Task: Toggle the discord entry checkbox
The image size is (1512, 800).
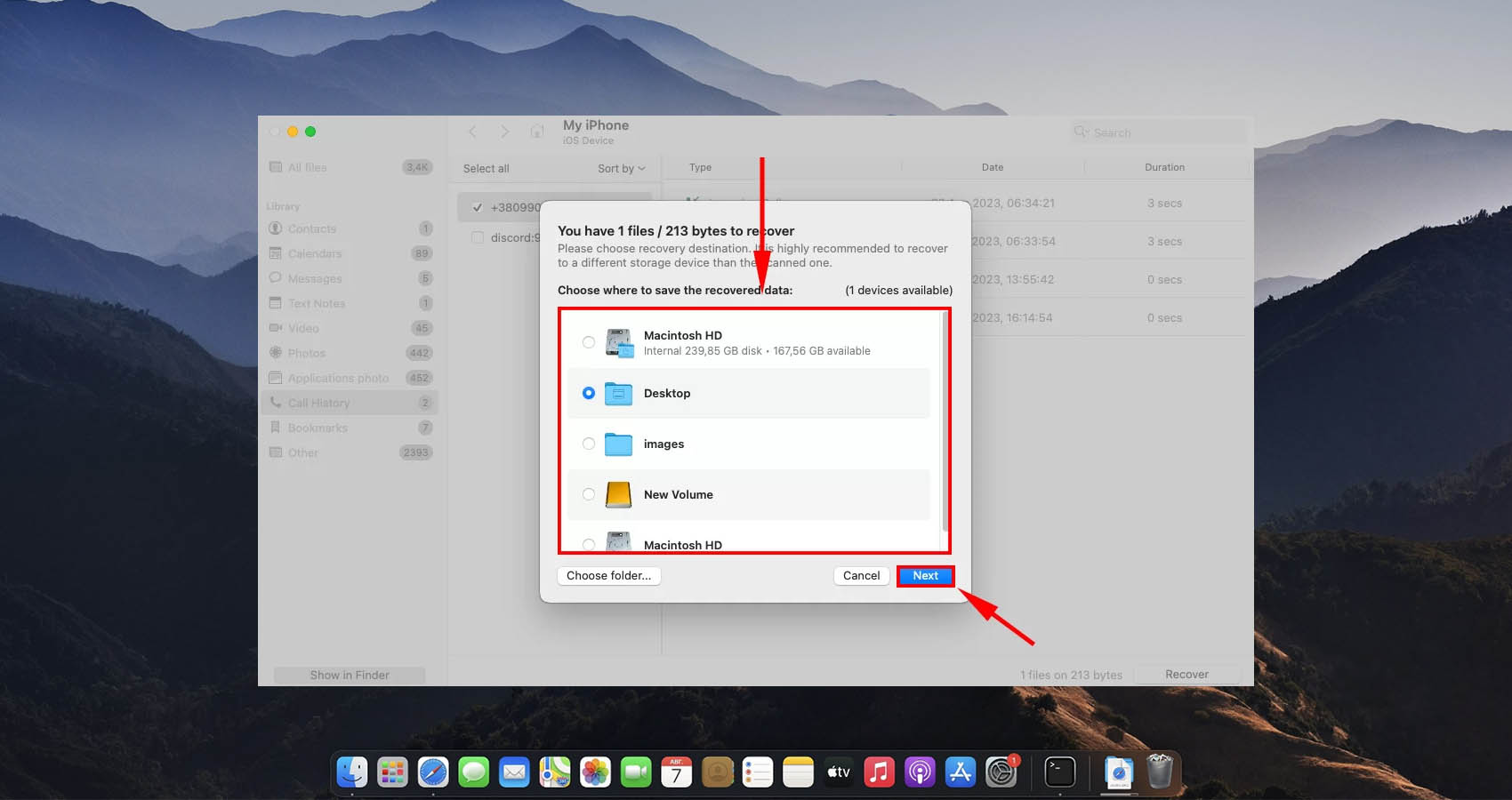Action: point(478,237)
